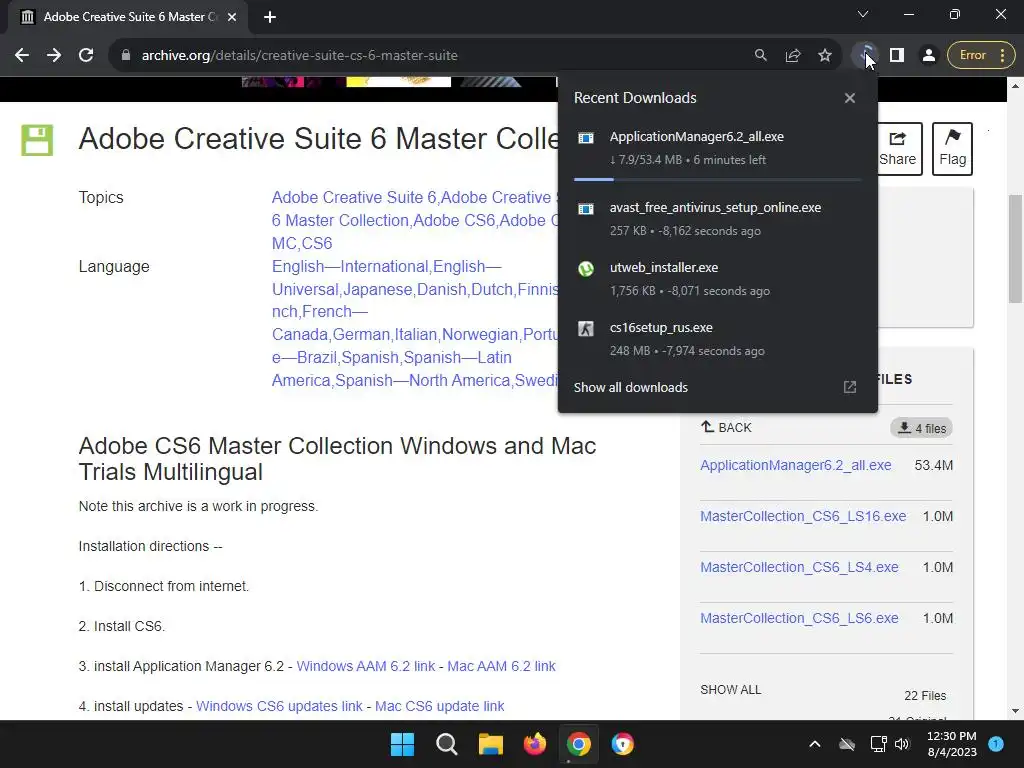Click the display network tray icon
The width and height of the screenshot is (1024, 768).
(x=878, y=744)
